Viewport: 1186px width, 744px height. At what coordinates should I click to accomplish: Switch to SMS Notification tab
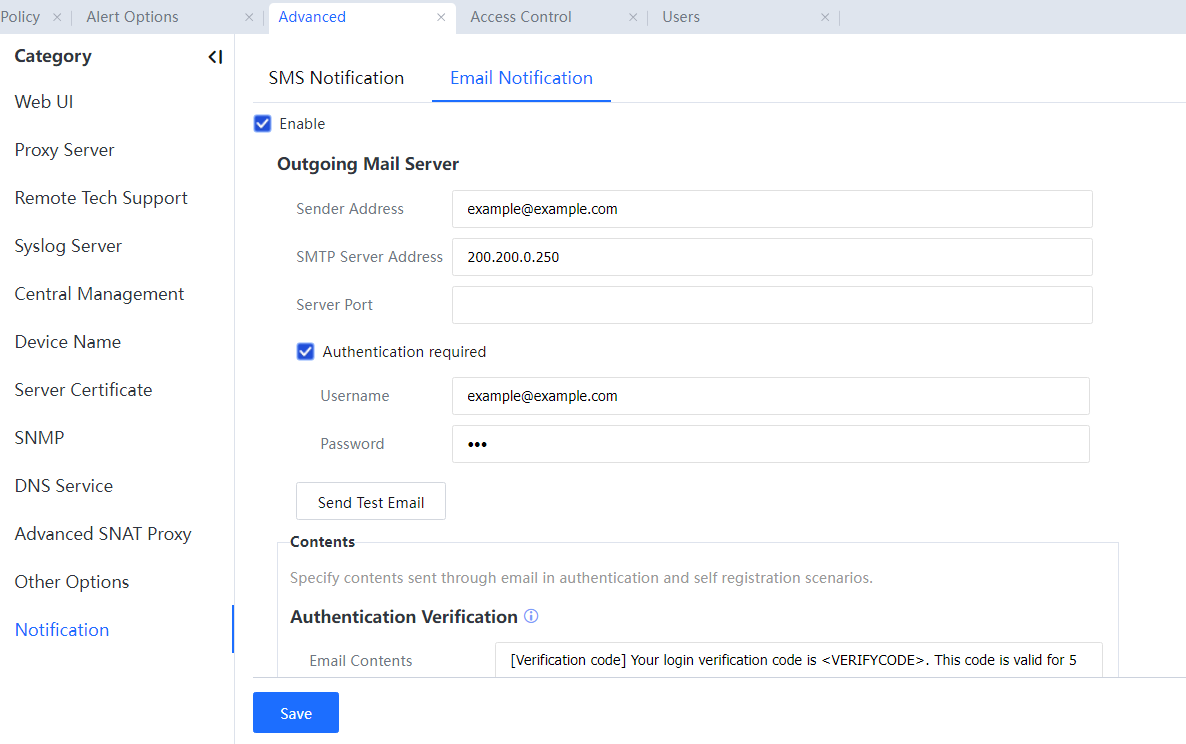(336, 78)
